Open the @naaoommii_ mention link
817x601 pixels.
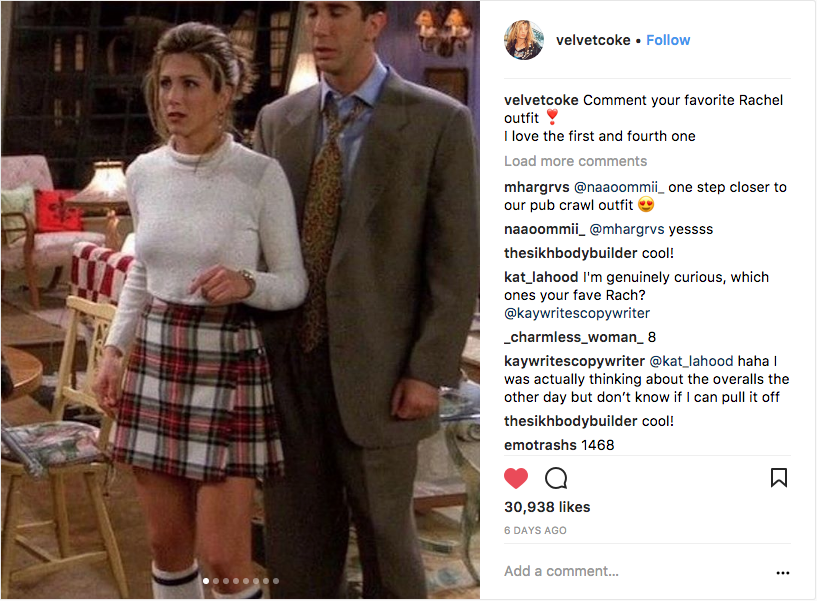click(x=619, y=187)
